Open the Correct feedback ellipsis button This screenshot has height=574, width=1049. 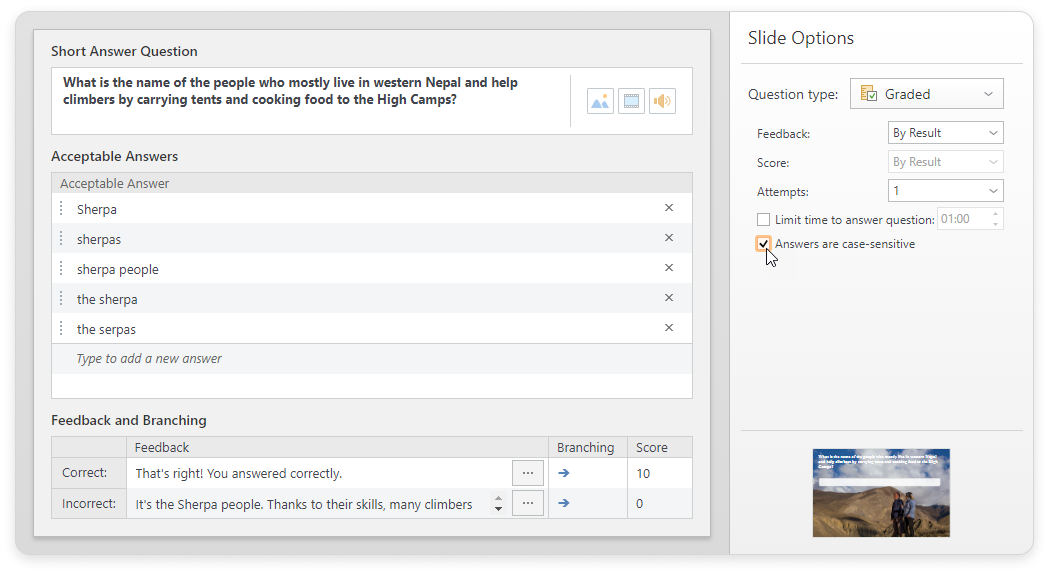coord(528,473)
